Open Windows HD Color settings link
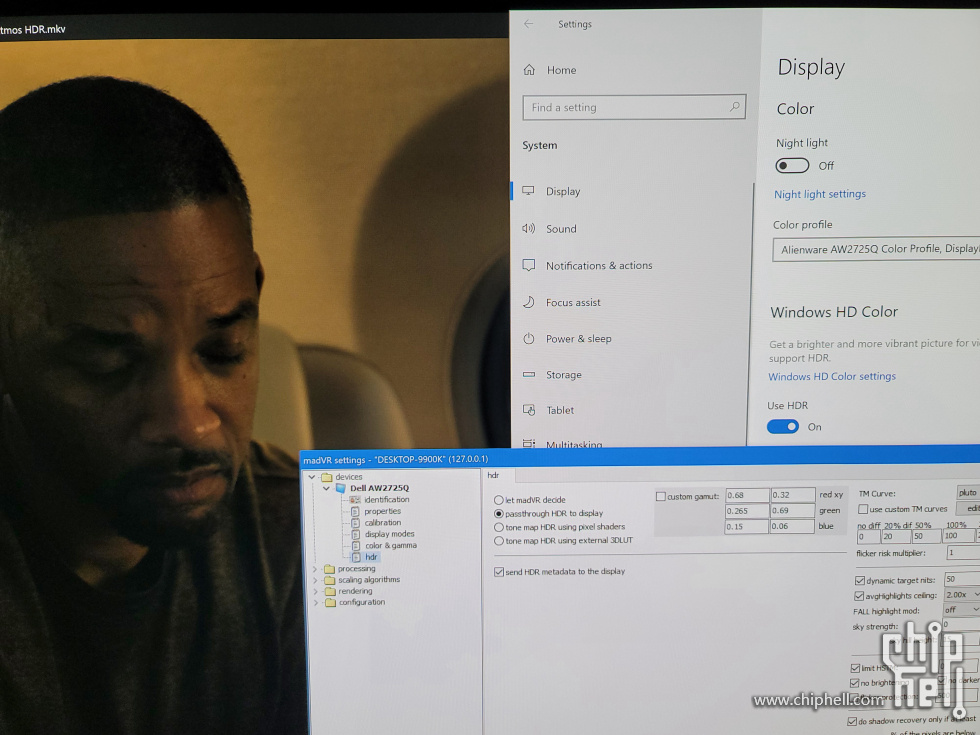This screenshot has width=980, height=735. (832, 376)
